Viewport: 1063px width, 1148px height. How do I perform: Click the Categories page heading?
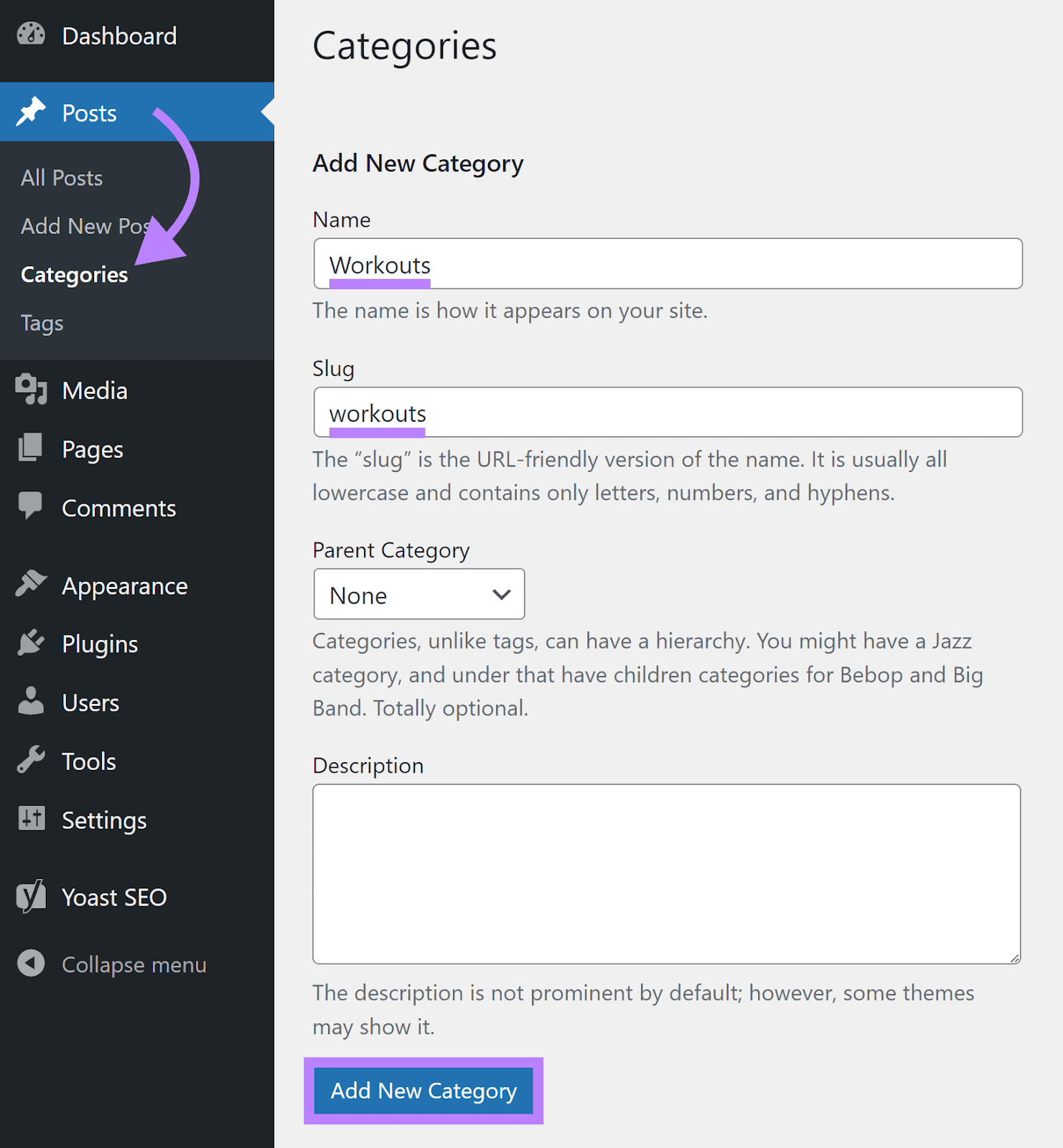[405, 47]
